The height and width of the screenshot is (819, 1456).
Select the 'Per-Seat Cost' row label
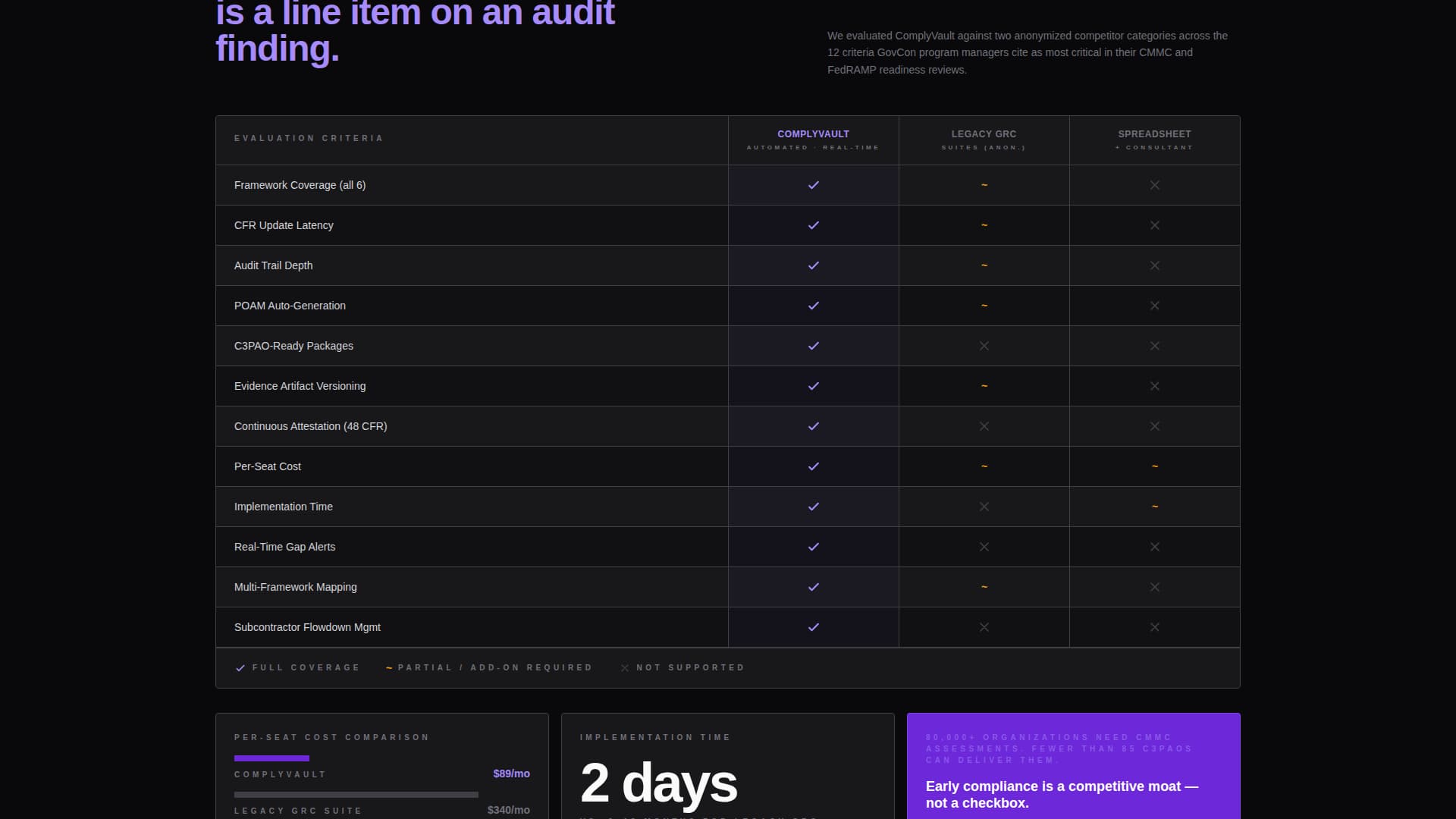267,466
